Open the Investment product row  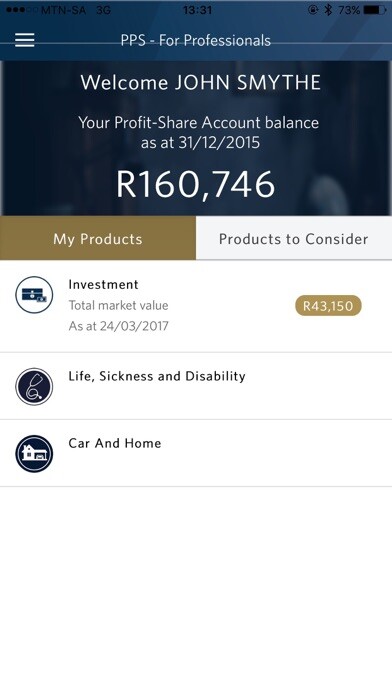[196, 306]
